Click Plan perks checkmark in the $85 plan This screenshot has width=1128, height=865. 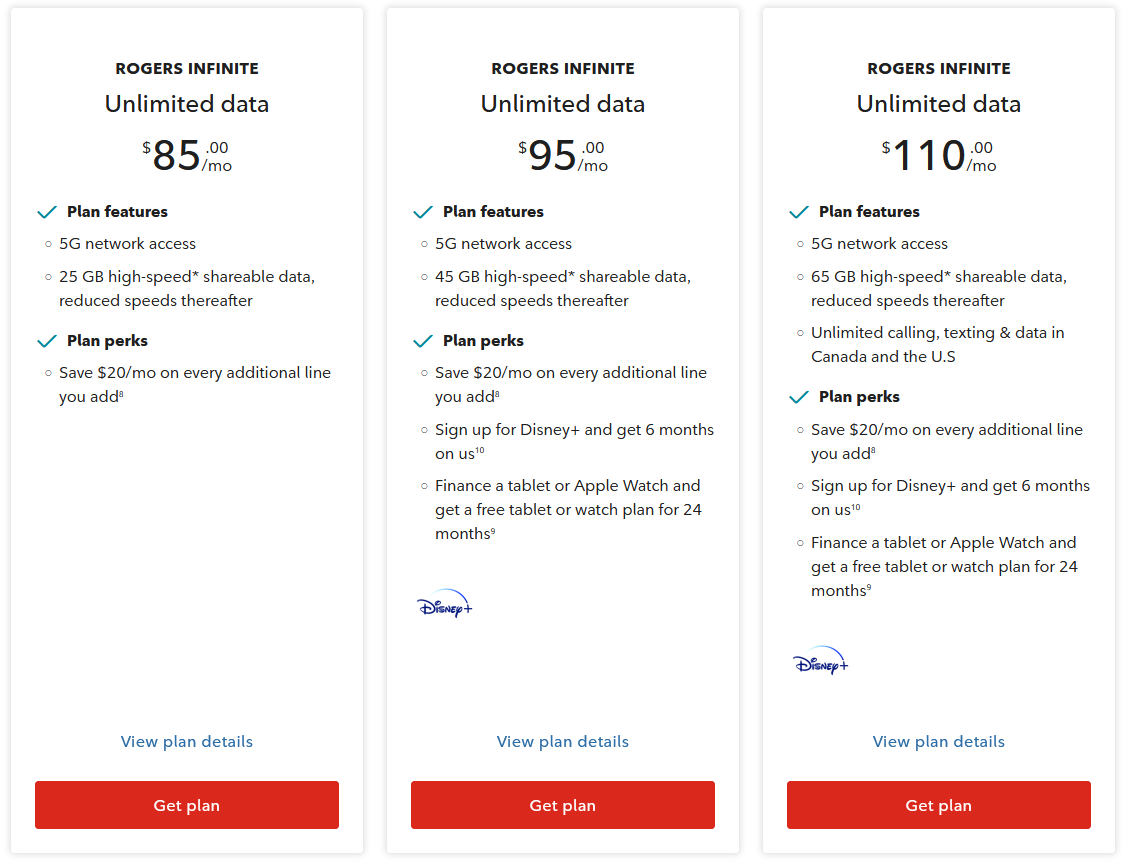47,341
